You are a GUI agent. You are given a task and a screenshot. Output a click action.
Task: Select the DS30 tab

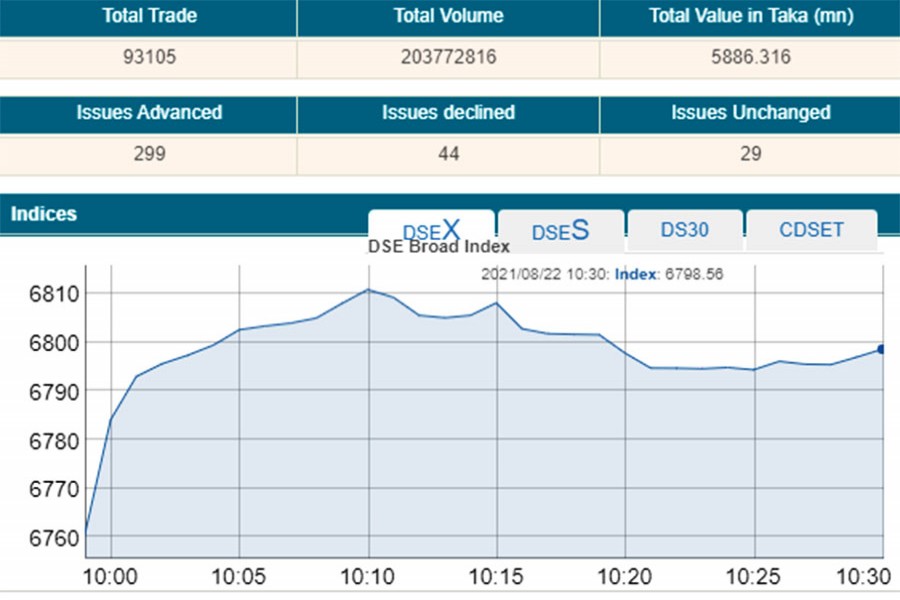pos(684,229)
